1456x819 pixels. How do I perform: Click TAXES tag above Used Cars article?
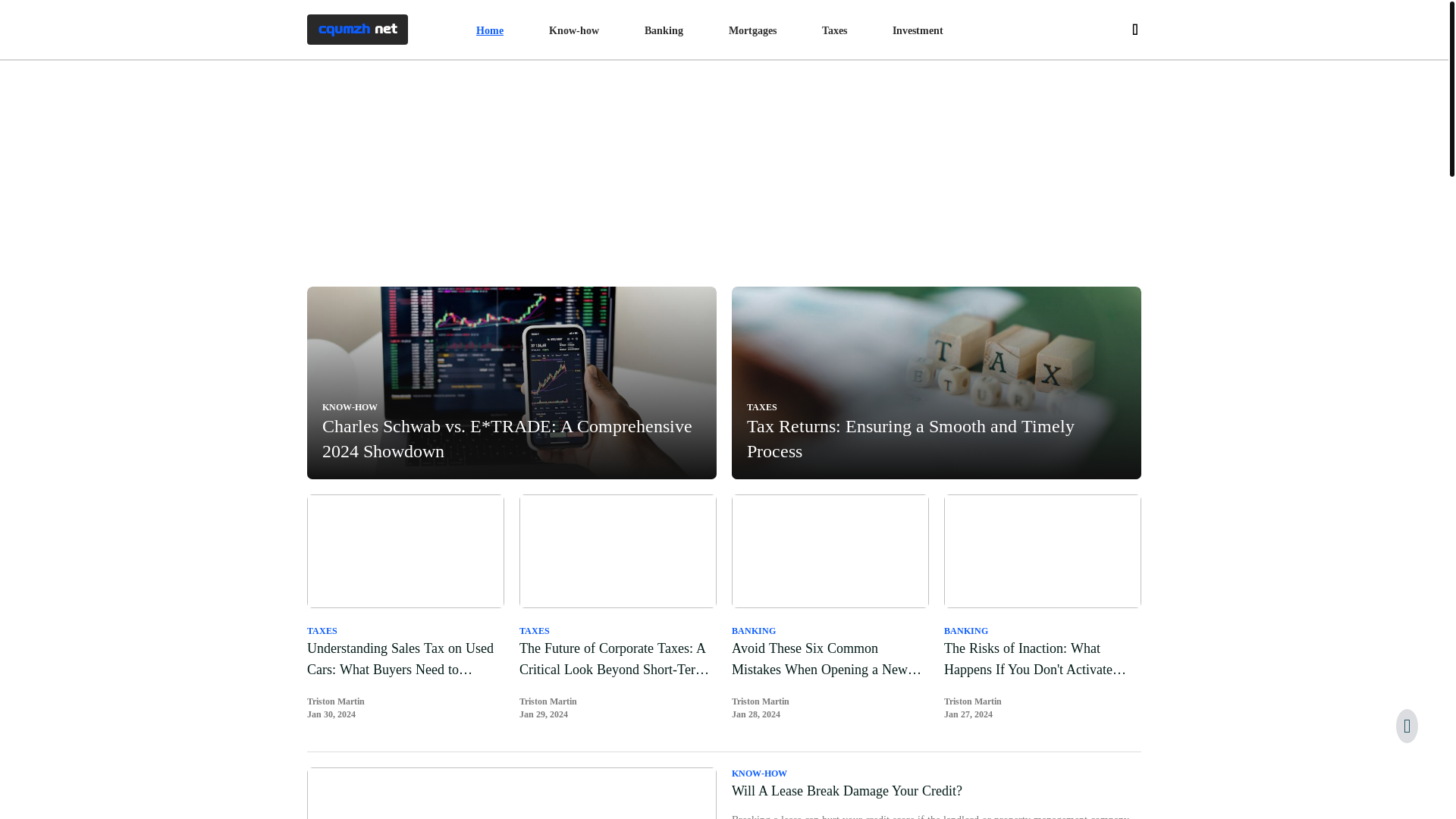click(322, 631)
